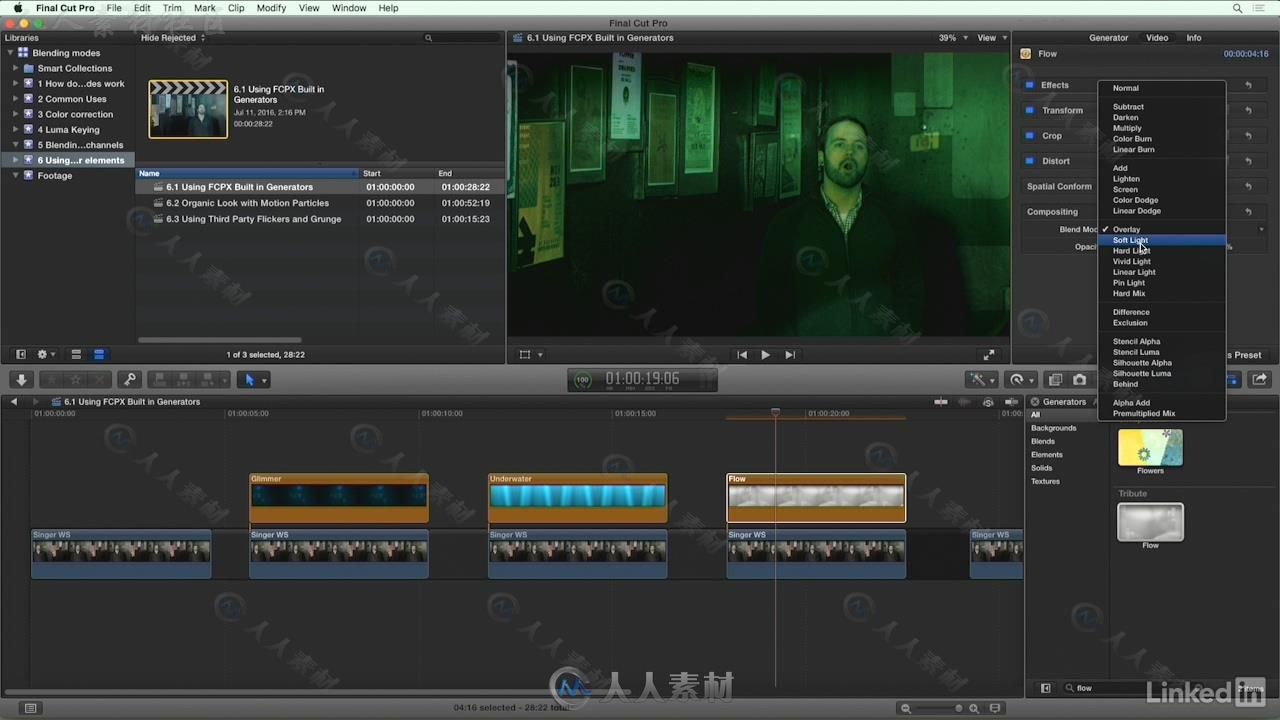
Task: Open the photos browser camera icon
Action: tap(1079, 380)
